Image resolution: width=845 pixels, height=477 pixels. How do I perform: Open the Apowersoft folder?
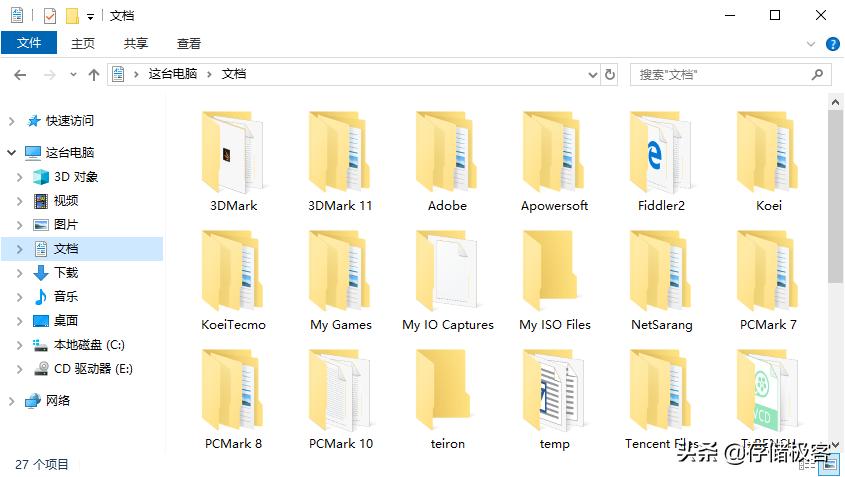click(555, 162)
